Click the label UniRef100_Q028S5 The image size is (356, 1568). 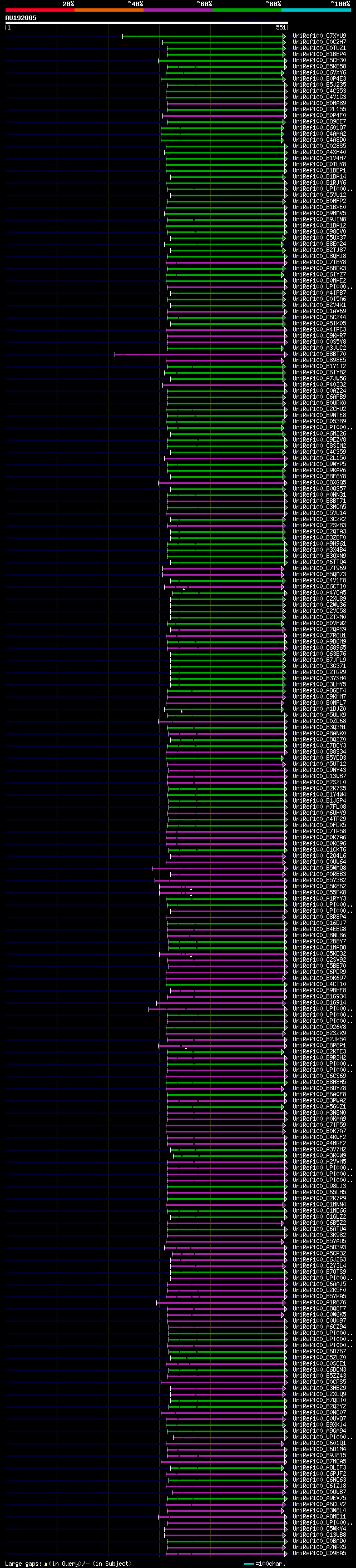tap(319, 146)
